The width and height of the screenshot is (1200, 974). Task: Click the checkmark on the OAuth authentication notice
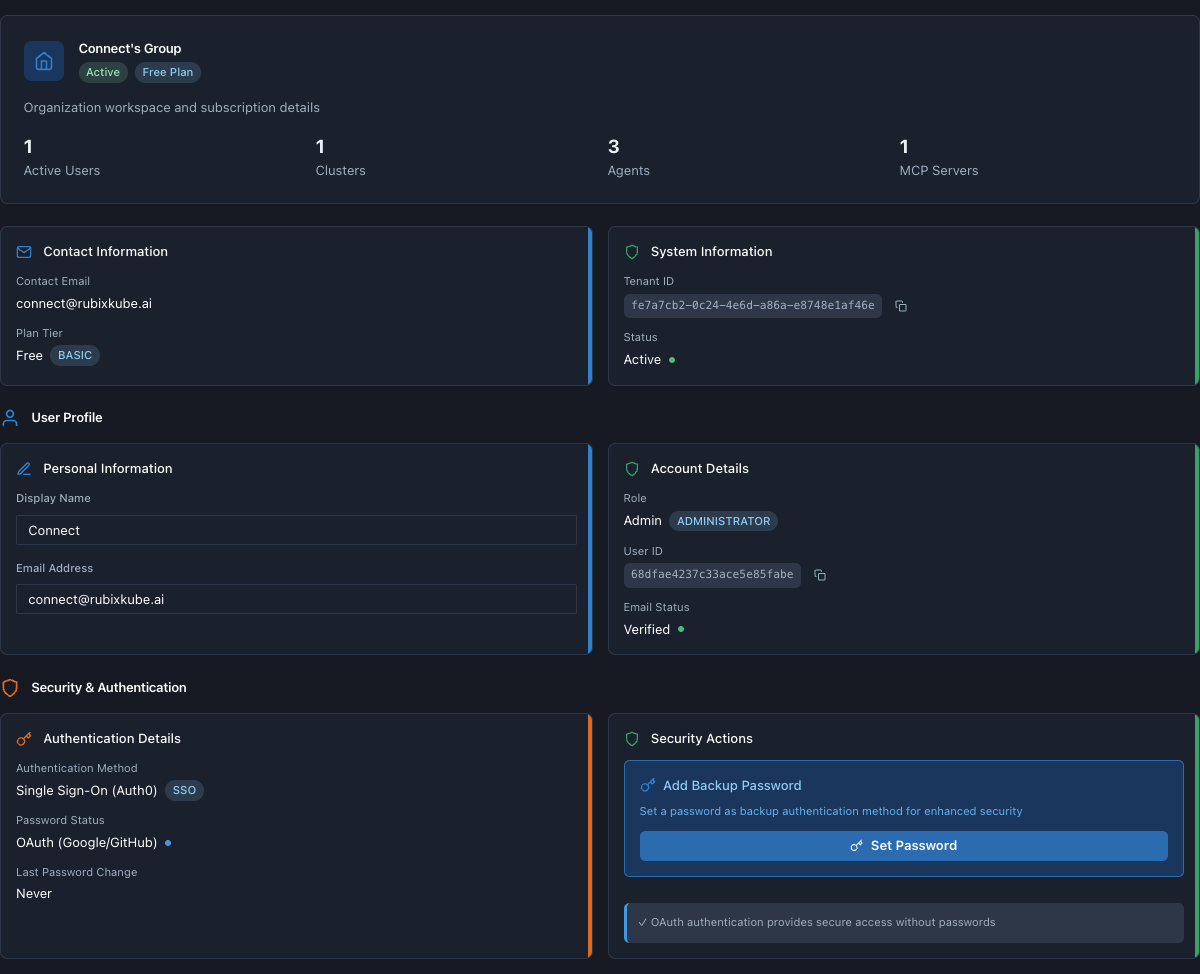(x=642, y=922)
